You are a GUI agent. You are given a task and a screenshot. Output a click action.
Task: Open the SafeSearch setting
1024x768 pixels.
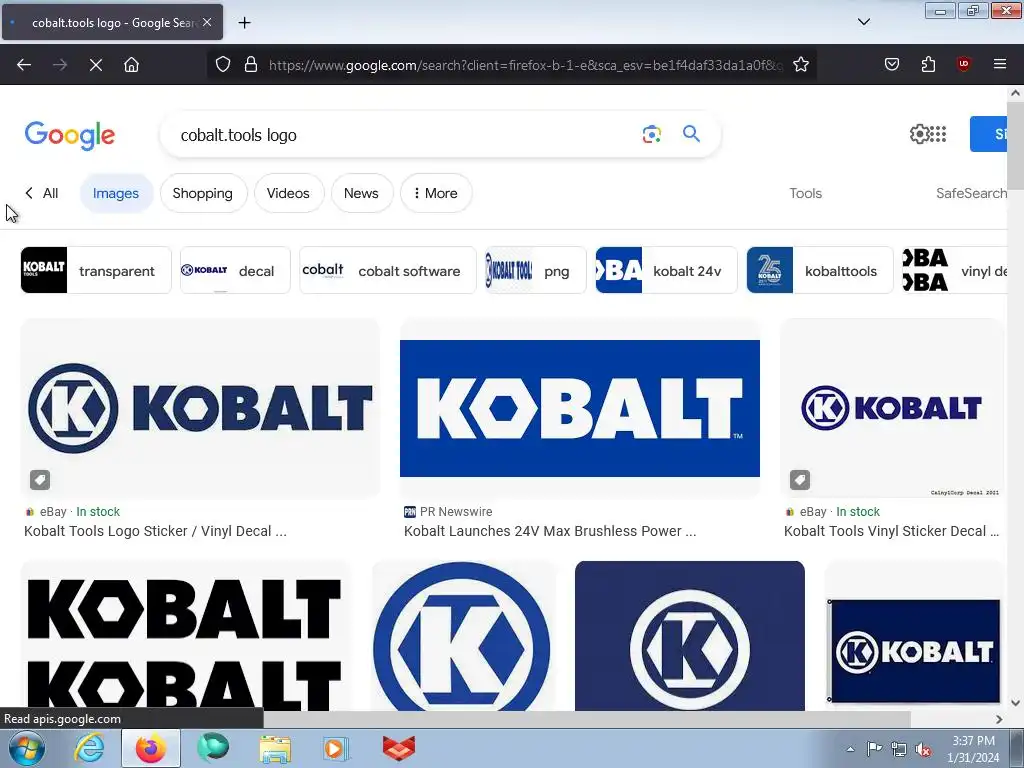coord(971,193)
